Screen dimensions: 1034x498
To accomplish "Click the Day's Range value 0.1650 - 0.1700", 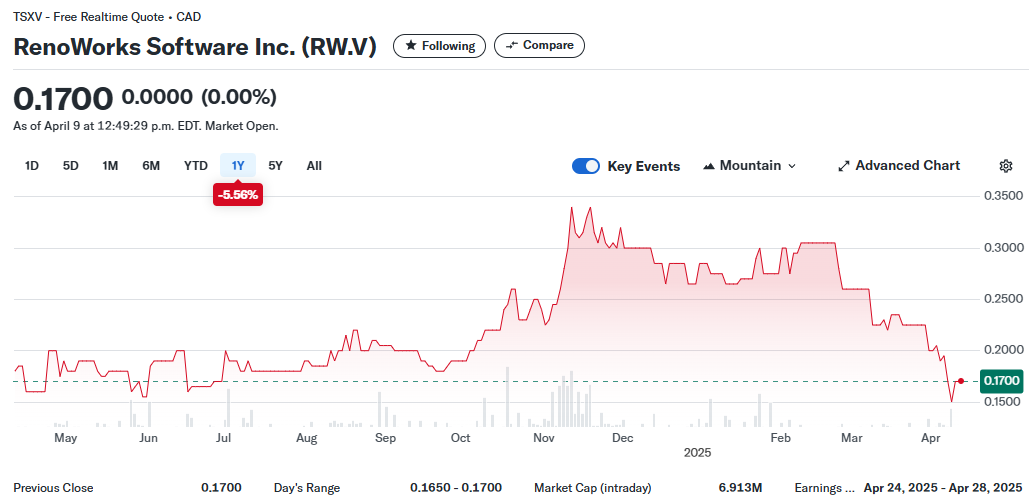I will (x=456, y=488).
